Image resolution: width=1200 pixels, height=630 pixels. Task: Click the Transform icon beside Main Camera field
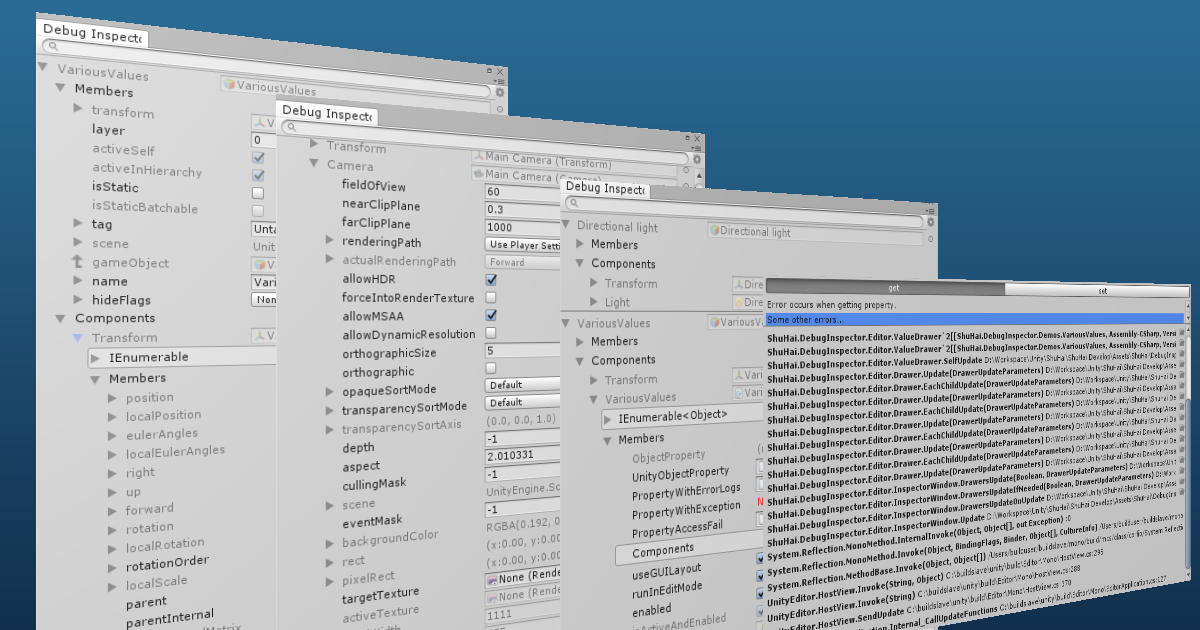pyautogui.click(x=478, y=158)
